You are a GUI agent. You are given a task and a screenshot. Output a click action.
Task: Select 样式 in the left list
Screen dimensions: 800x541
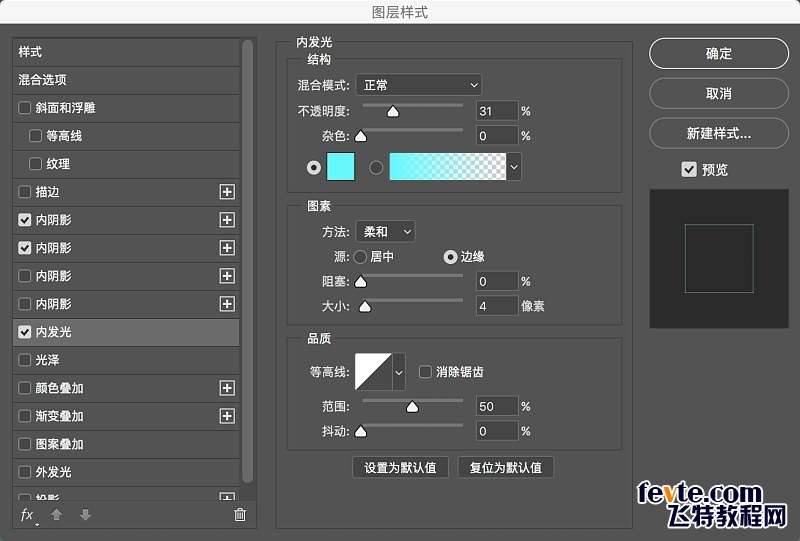(126, 52)
